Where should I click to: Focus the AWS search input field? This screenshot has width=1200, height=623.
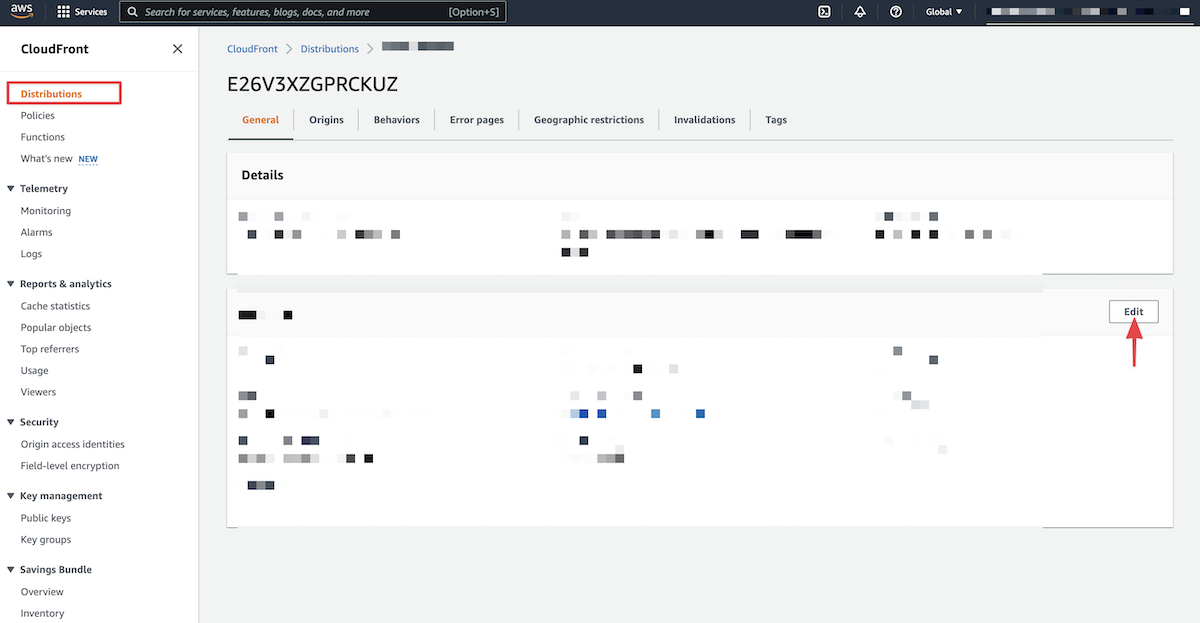[x=312, y=12]
